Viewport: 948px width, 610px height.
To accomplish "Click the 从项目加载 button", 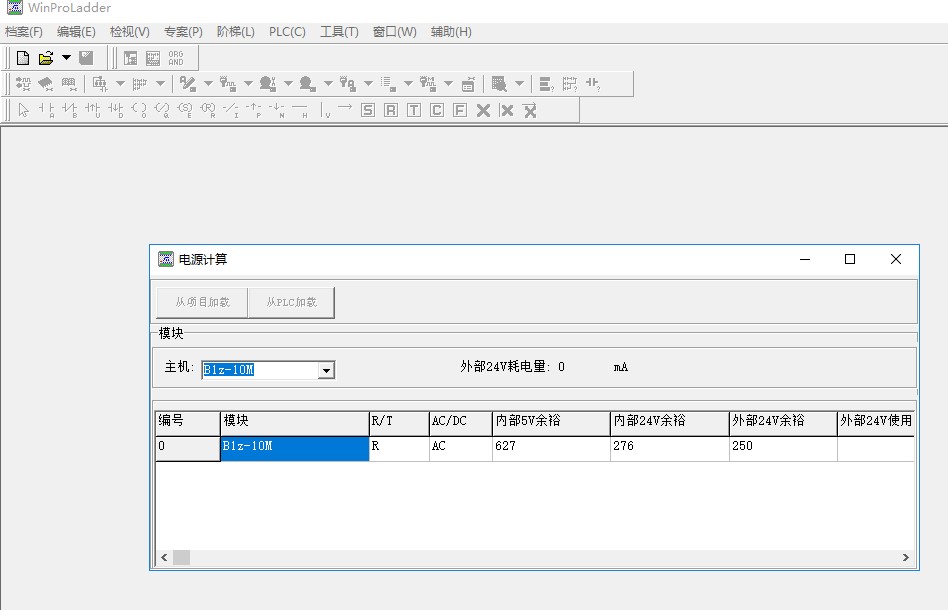I will coord(202,302).
